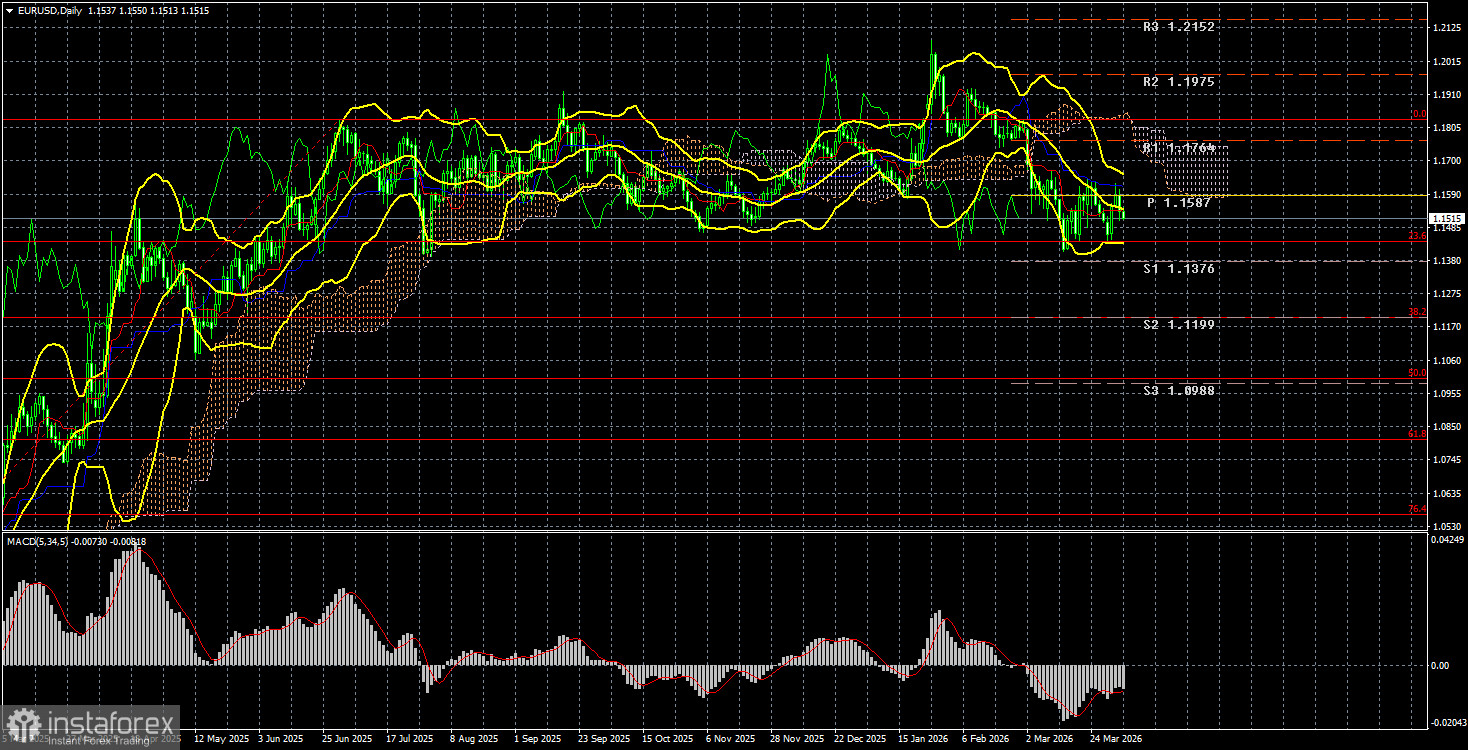Click the 0.0 Fibonacci level label
This screenshot has height=750, width=1468.
coord(1419,114)
